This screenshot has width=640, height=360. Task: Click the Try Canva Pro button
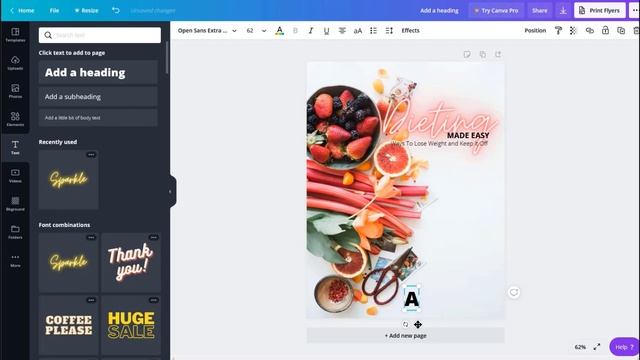[x=496, y=11]
